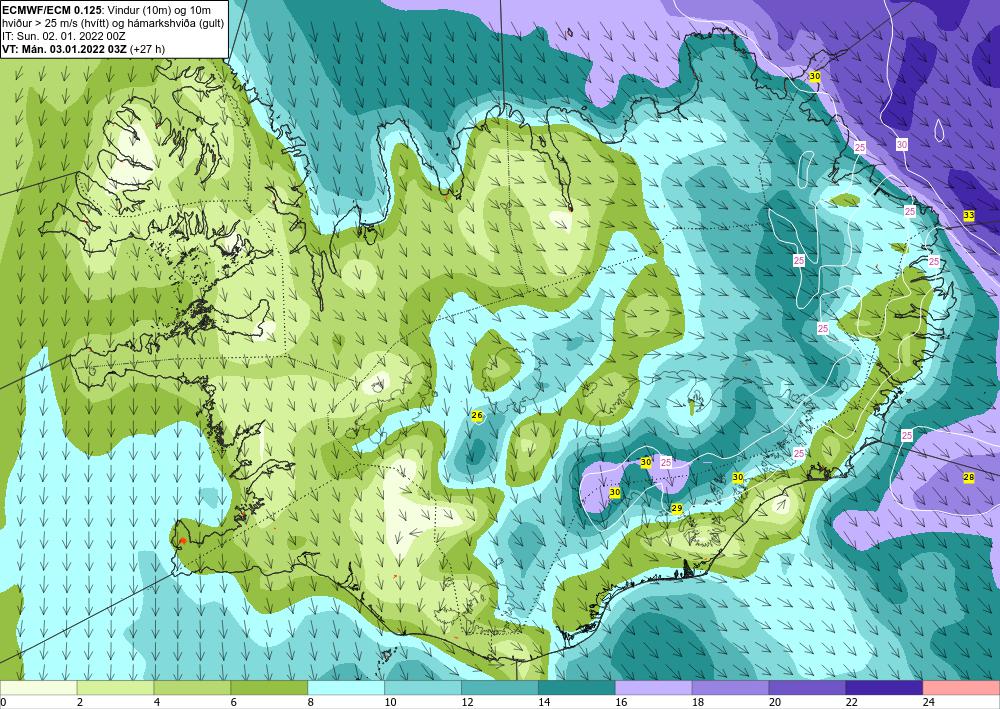1000x709 pixels.
Task: Click the yellow max gust label 33
Action: coord(969,216)
